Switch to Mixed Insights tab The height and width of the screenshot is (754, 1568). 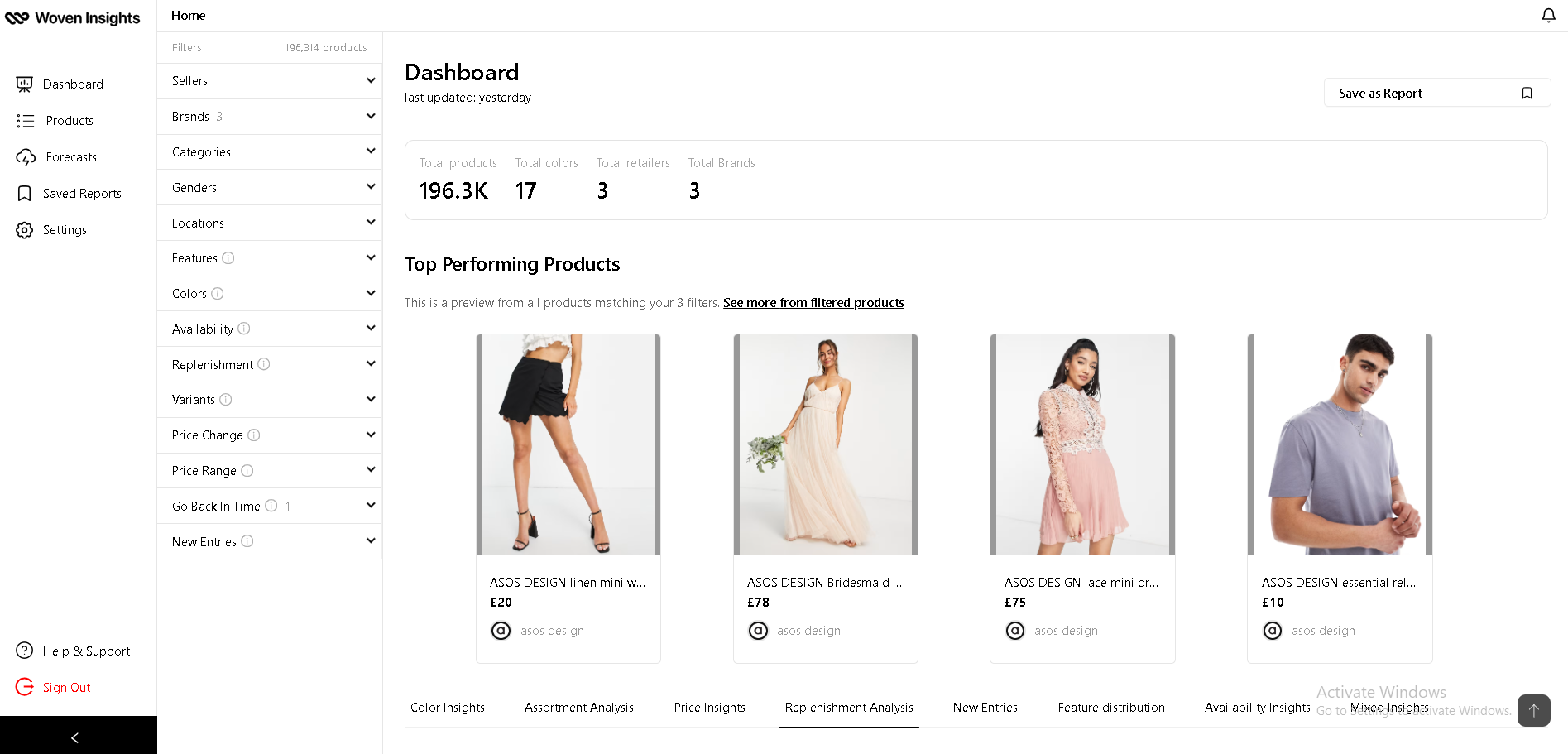(1389, 708)
